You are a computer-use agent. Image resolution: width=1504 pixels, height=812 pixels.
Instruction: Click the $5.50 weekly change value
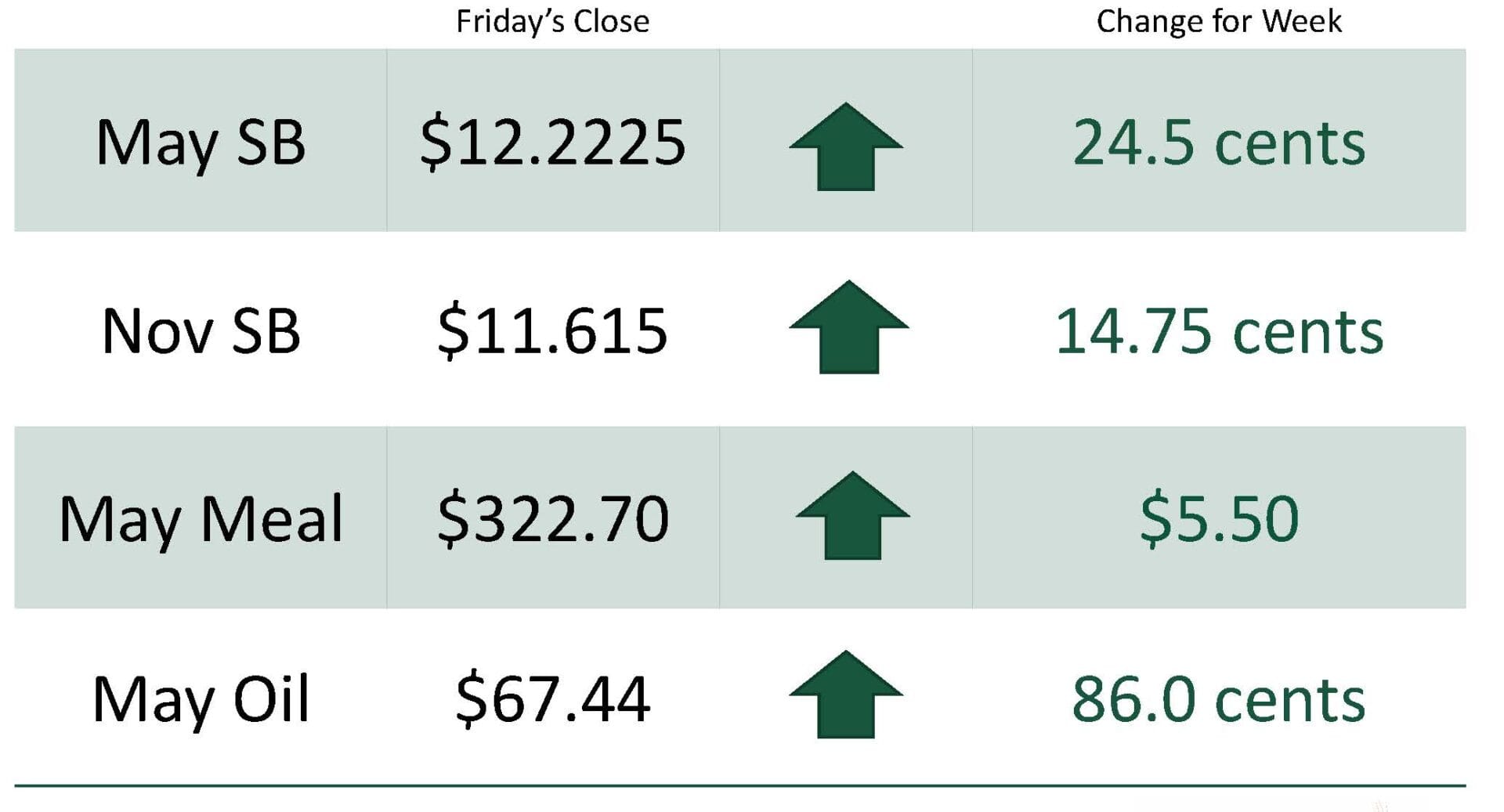[x=1219, y=518]
